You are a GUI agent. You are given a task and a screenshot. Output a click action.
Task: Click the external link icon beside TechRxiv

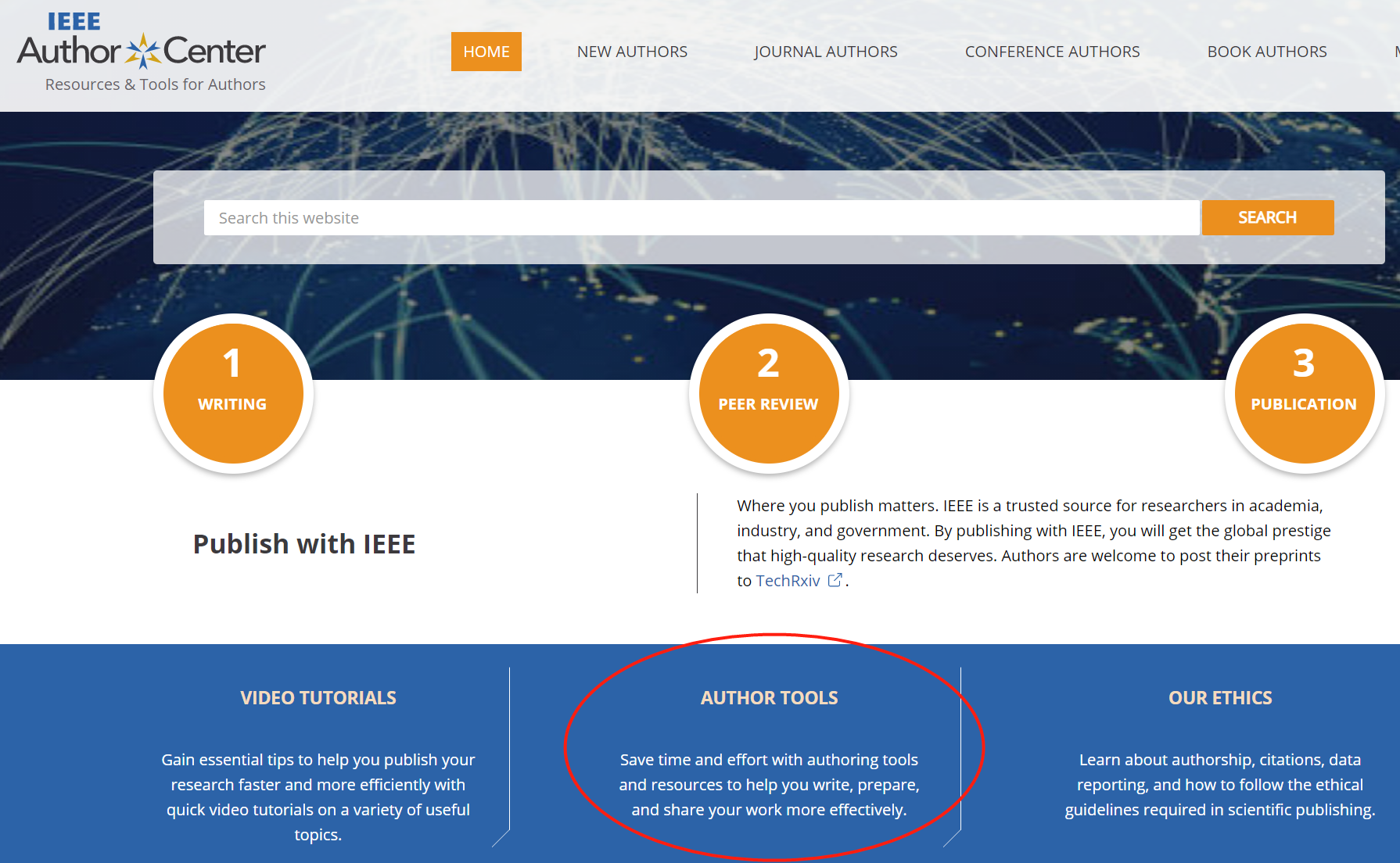point(834,579)
